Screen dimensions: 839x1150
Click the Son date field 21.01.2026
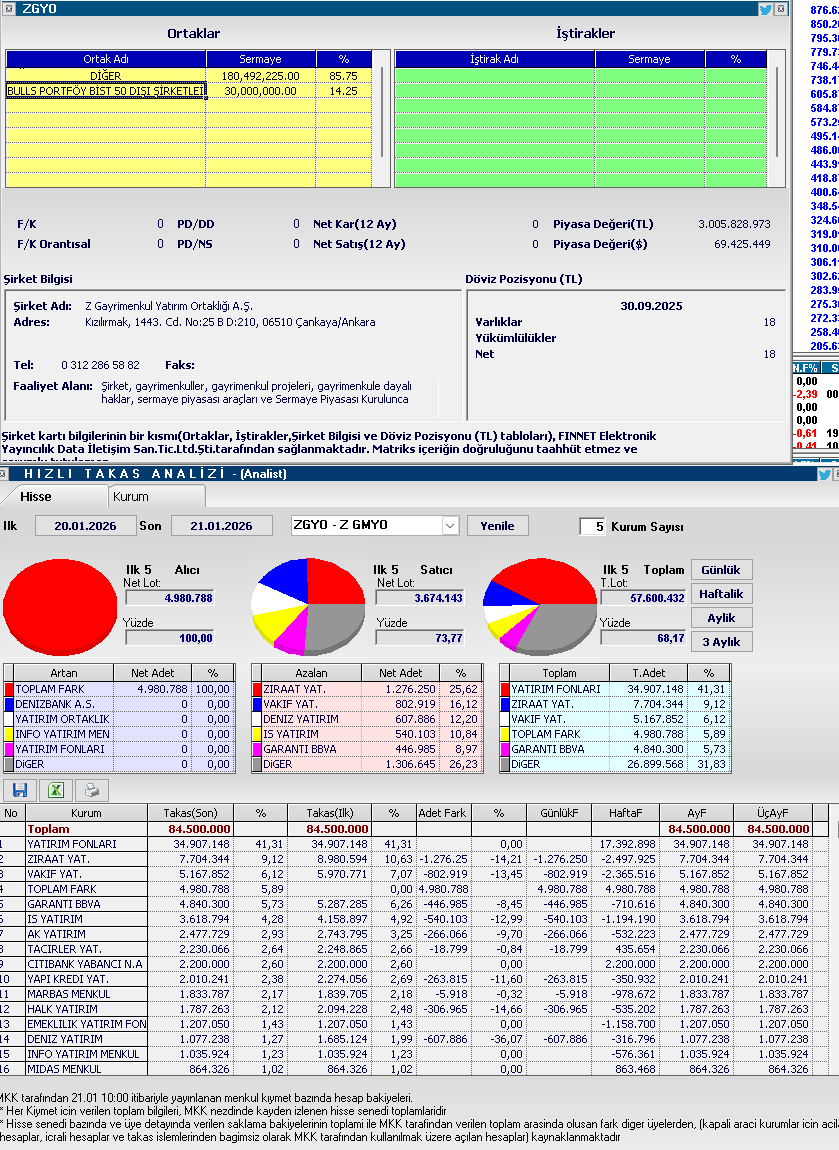coord(221,526)
